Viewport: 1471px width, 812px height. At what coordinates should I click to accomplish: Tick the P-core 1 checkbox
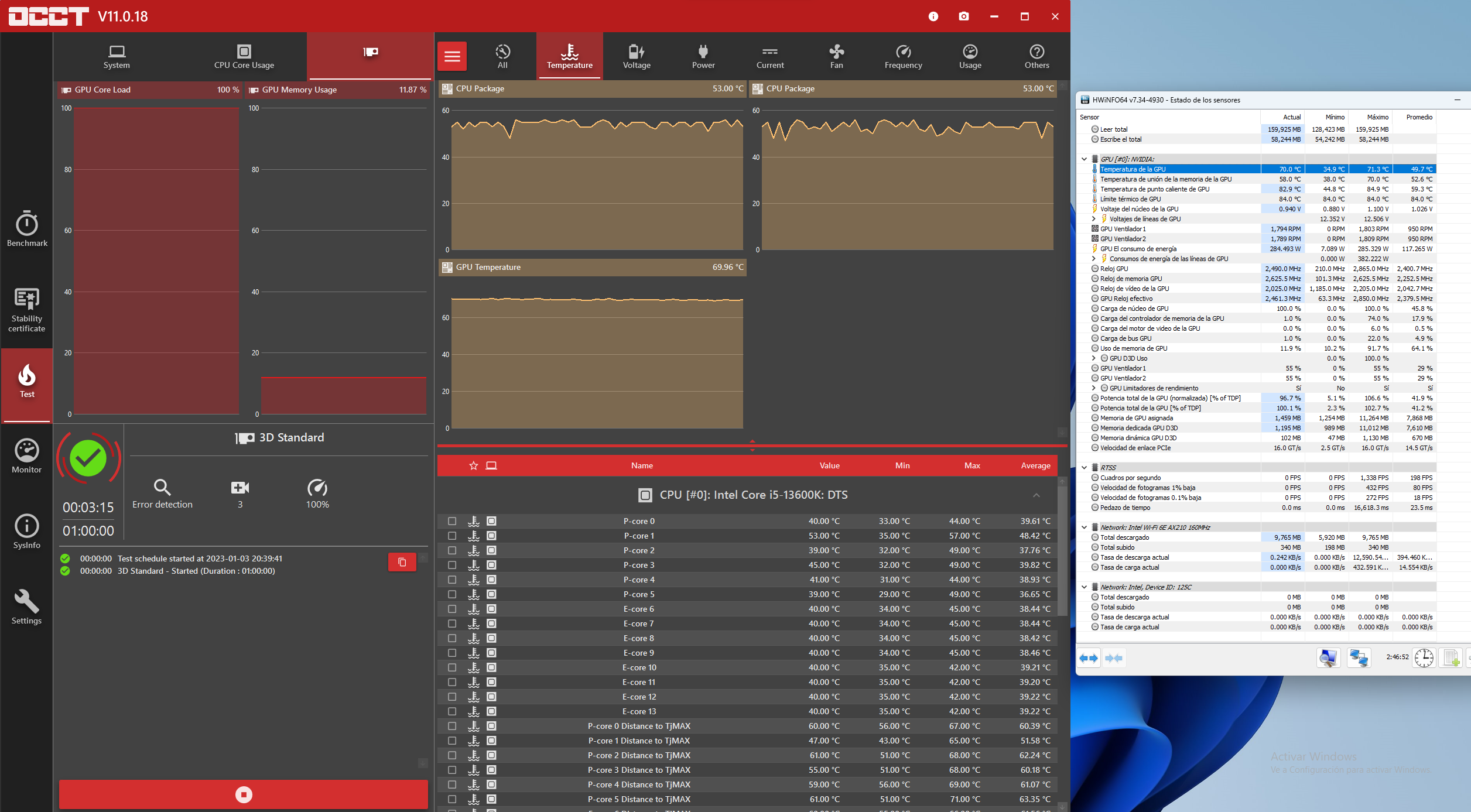(x=452, y=536)
